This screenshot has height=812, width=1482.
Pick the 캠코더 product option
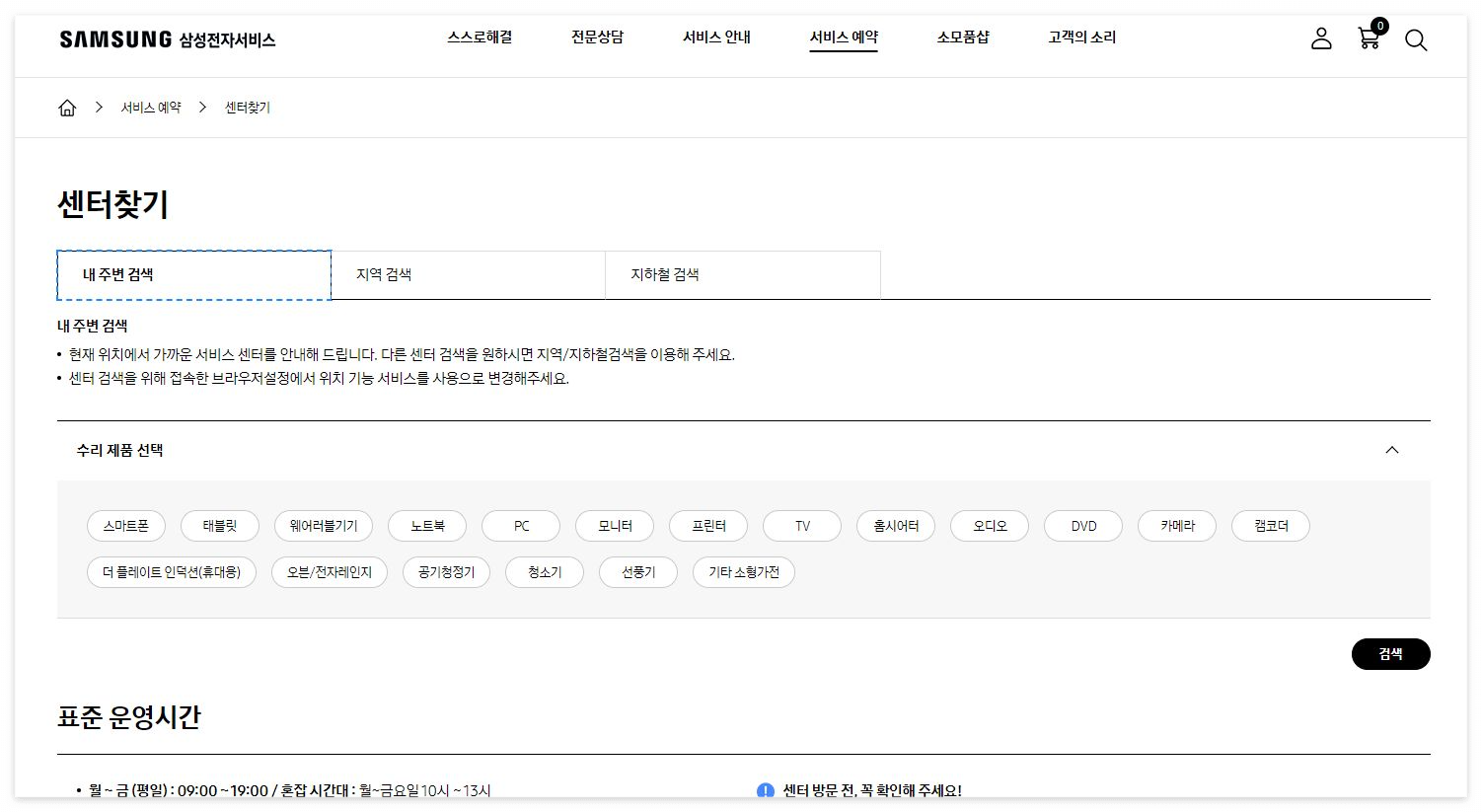coord(1271,526)
